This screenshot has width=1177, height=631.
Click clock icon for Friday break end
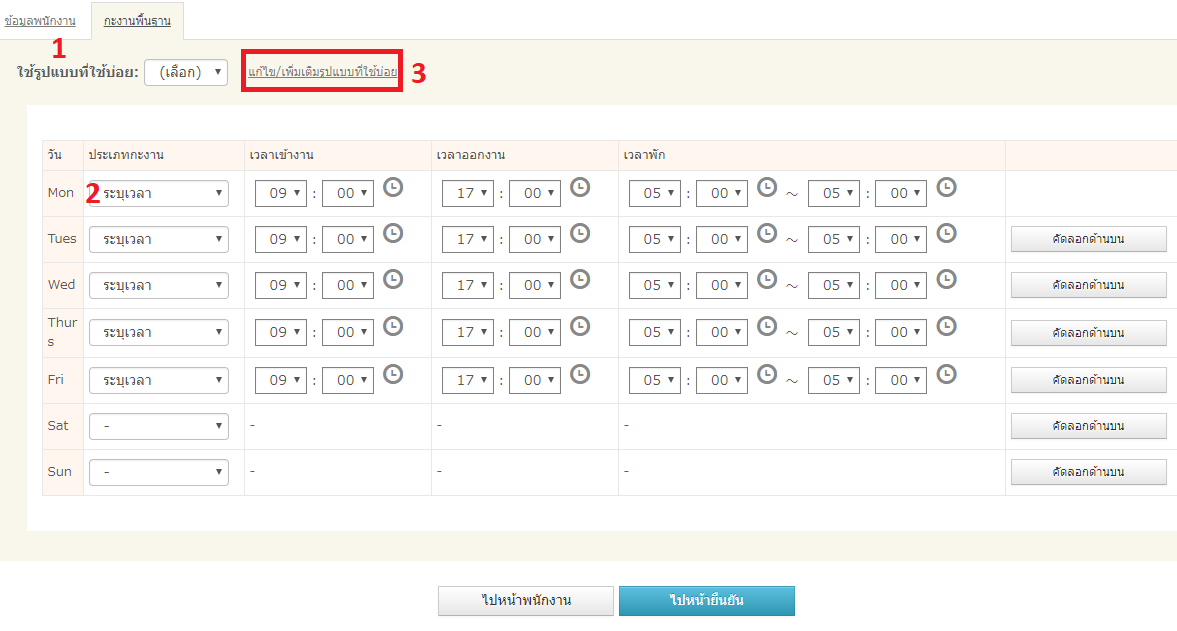tap(946, 374)
